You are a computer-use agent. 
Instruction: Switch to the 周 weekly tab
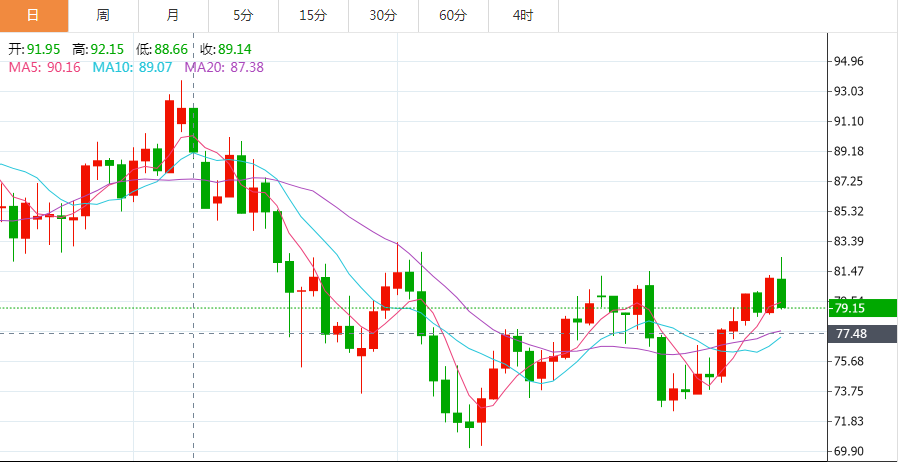point(104,15)
